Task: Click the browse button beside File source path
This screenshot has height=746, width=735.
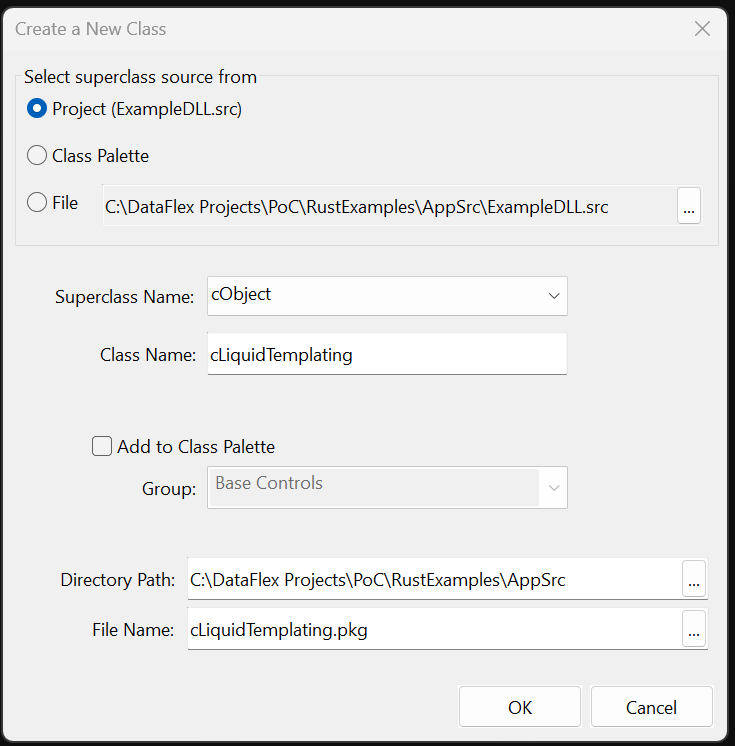Action: coord(689,206)
